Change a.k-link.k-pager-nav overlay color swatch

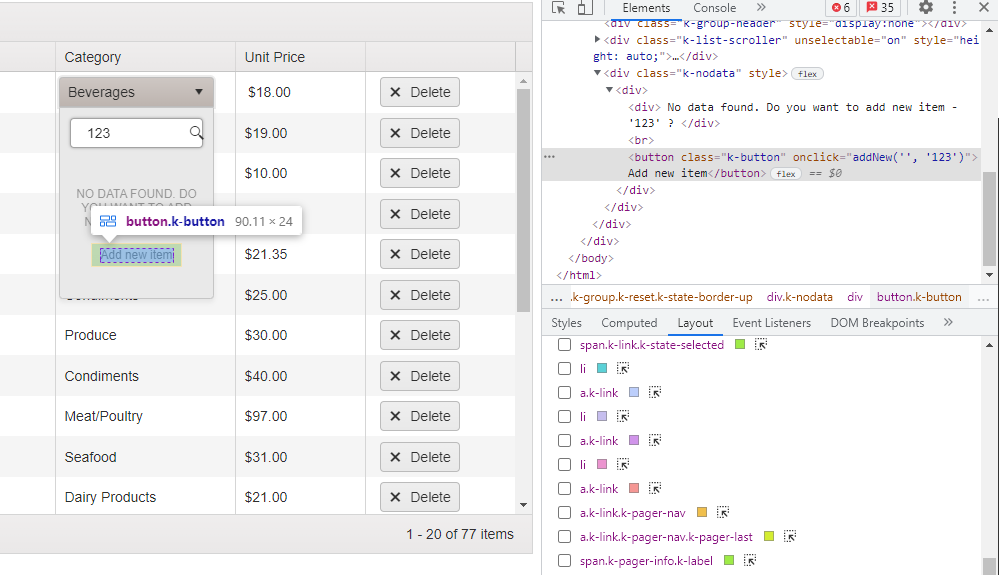(701, 513)
